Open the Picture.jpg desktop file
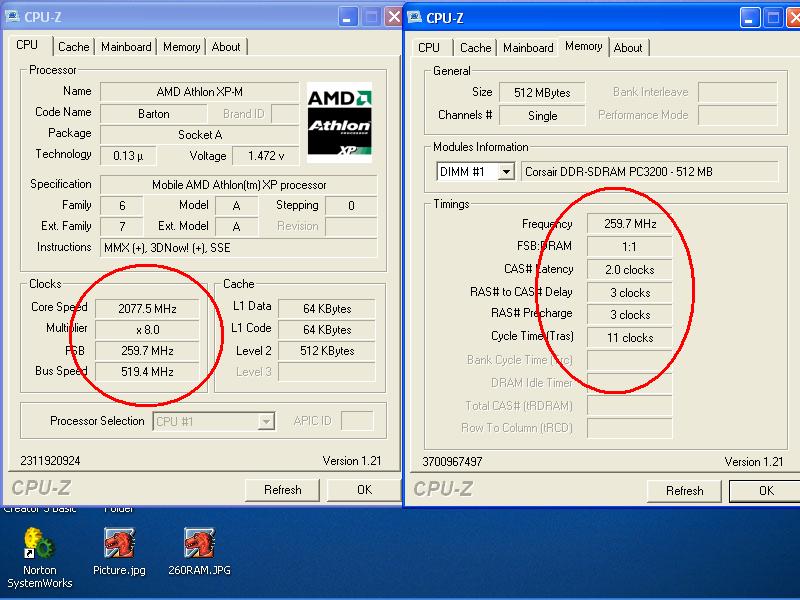The width and height of the screenshot is (800, 600). tap(120, 545)
